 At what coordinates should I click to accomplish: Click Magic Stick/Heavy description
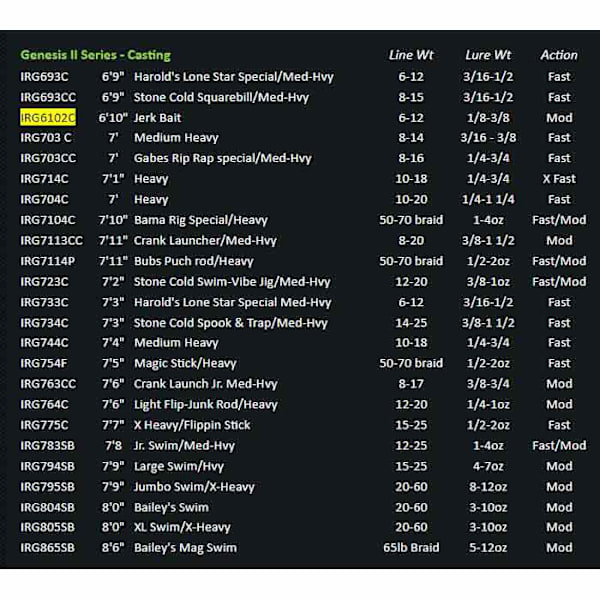(x=185, y=363)
